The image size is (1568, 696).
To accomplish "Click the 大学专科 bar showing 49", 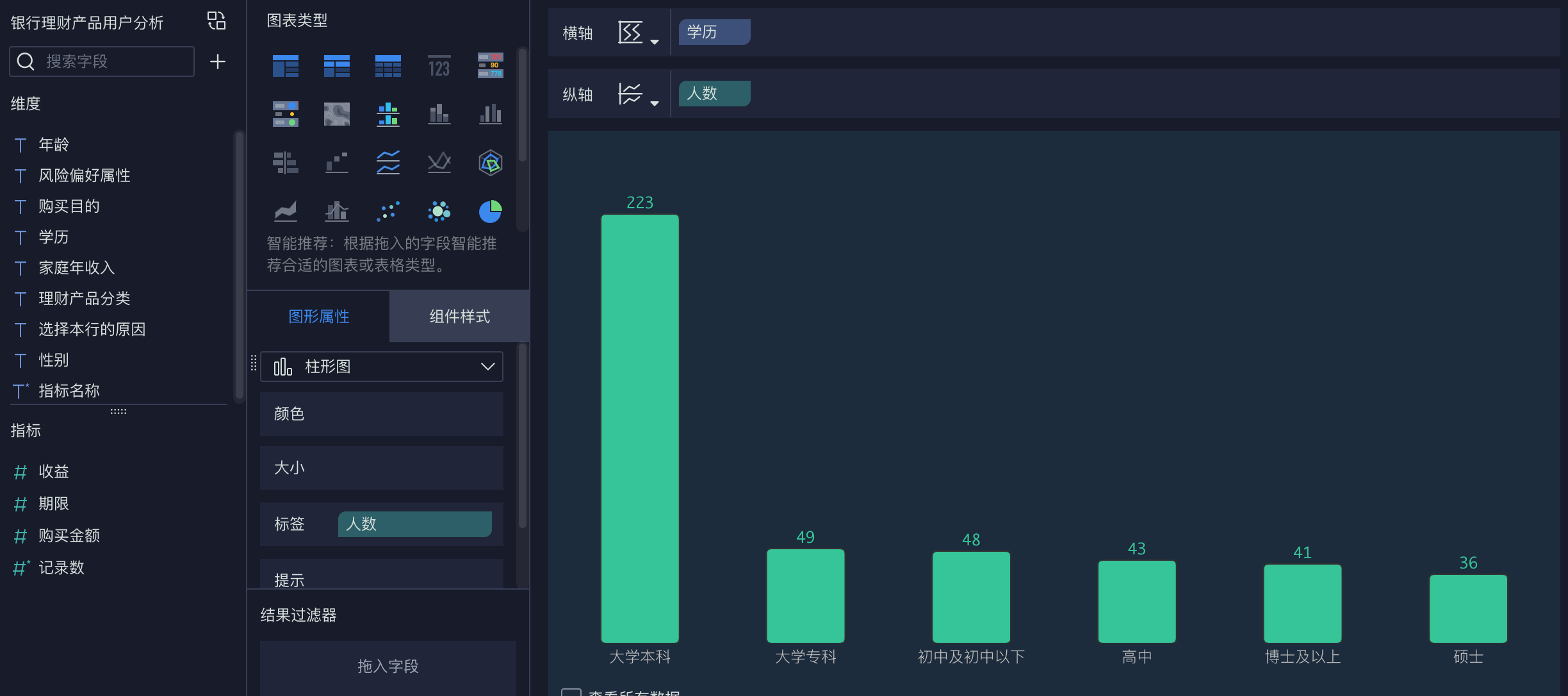I will coord(806,596).
